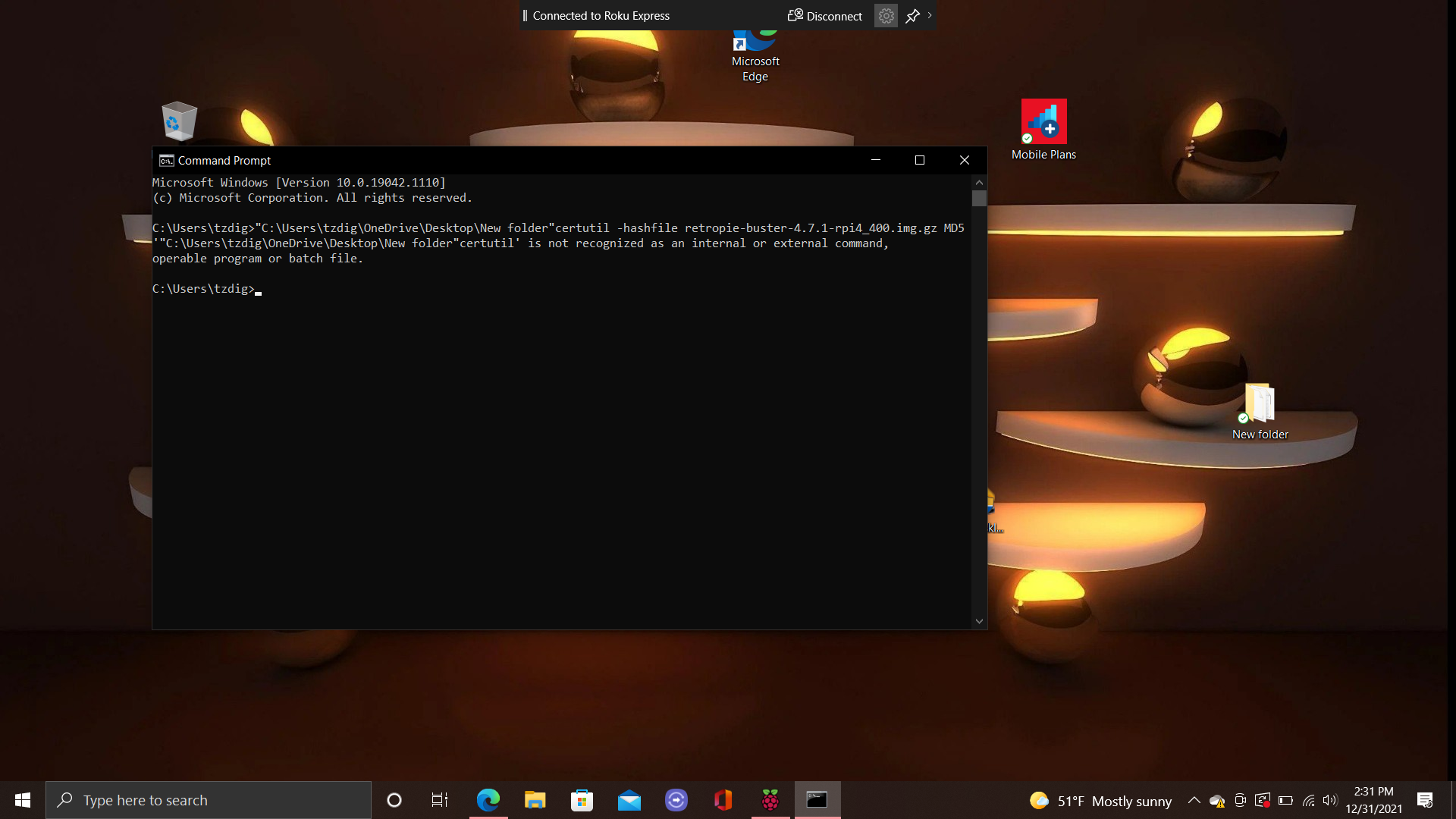This screenshot has width=1456, height=819.
Task: Show hidden system tray icons chevron
Action: (x=1194, y=800)
